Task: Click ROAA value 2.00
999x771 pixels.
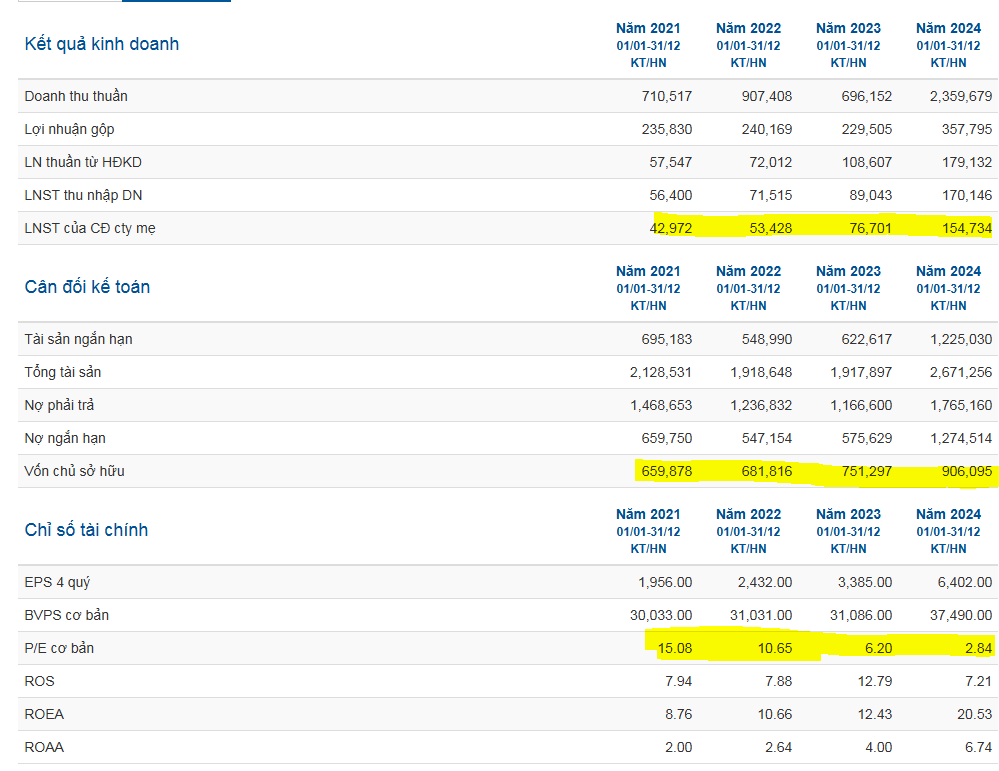Action: click(679, 747)
